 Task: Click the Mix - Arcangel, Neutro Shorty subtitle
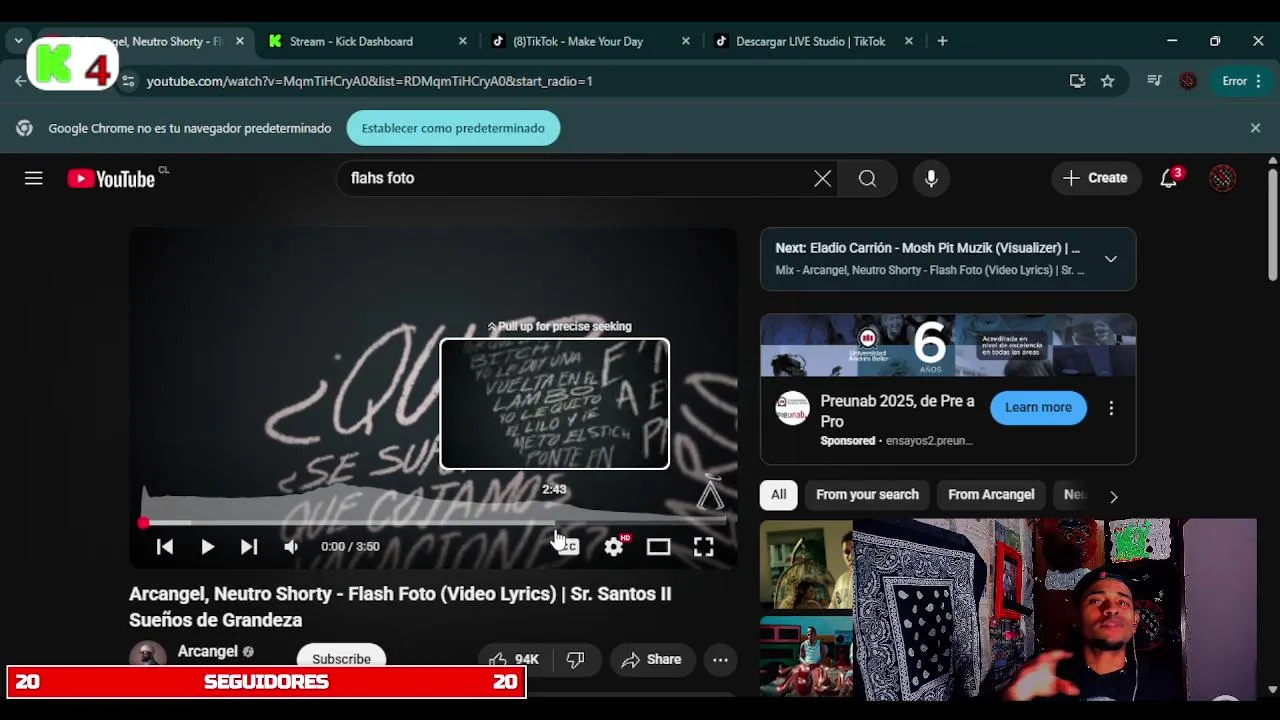pyautogui.click(x=929, y=270)
